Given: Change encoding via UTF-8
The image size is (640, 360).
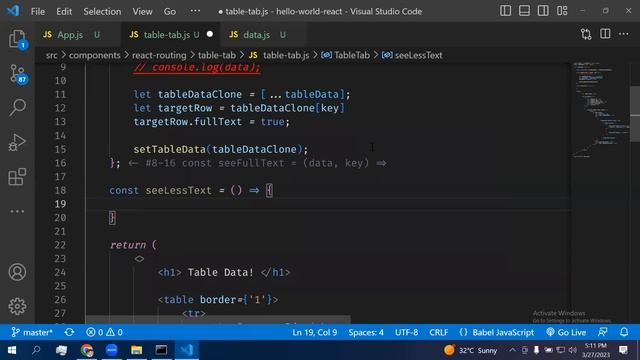Looking at the screenshot, I should click(x=407, y=332).
